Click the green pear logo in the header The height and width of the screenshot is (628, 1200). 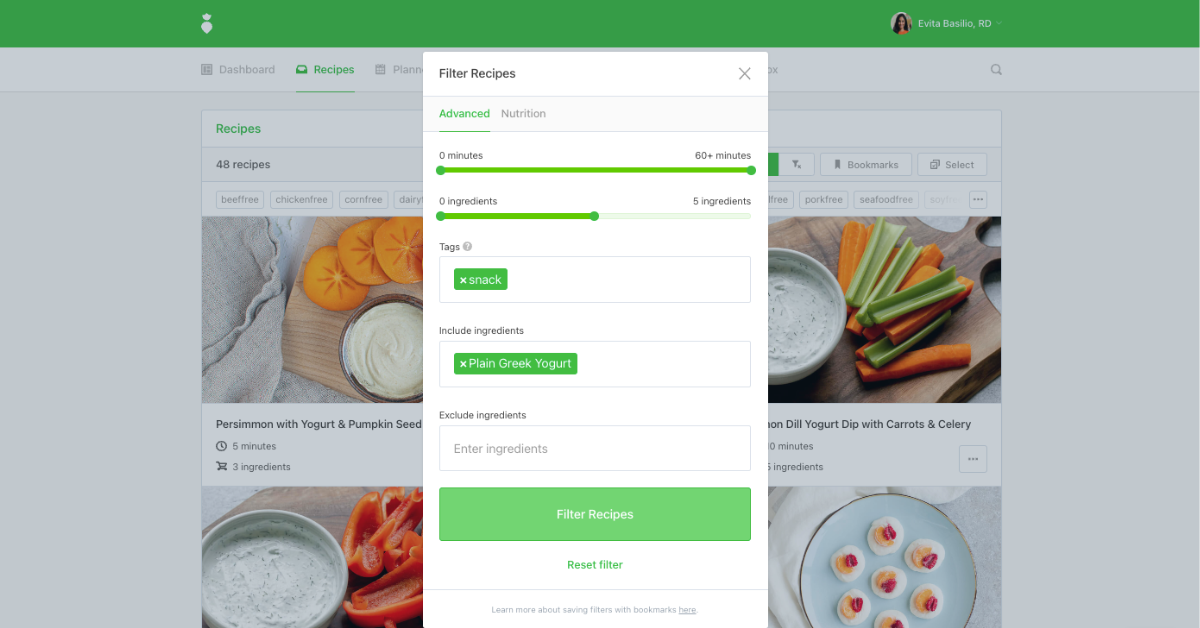pyautogui.click(x=207, y=23)
